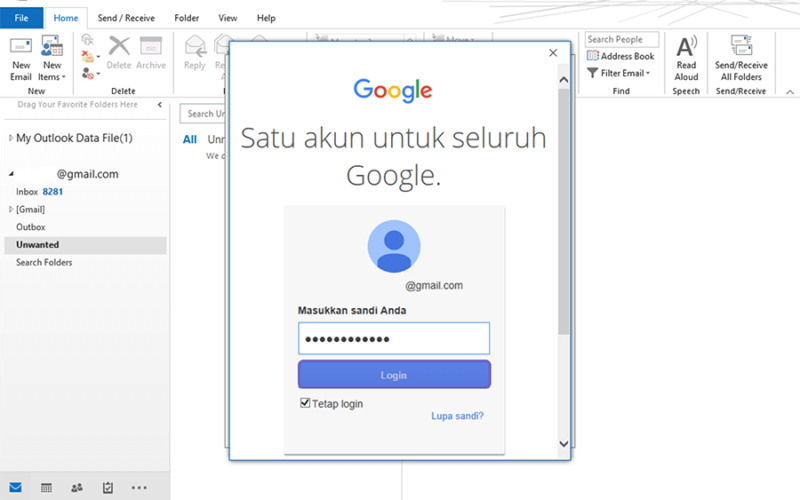800x500 pixels.
Task: Open the Lupa sandi? link
Action: tap(457, 416)
